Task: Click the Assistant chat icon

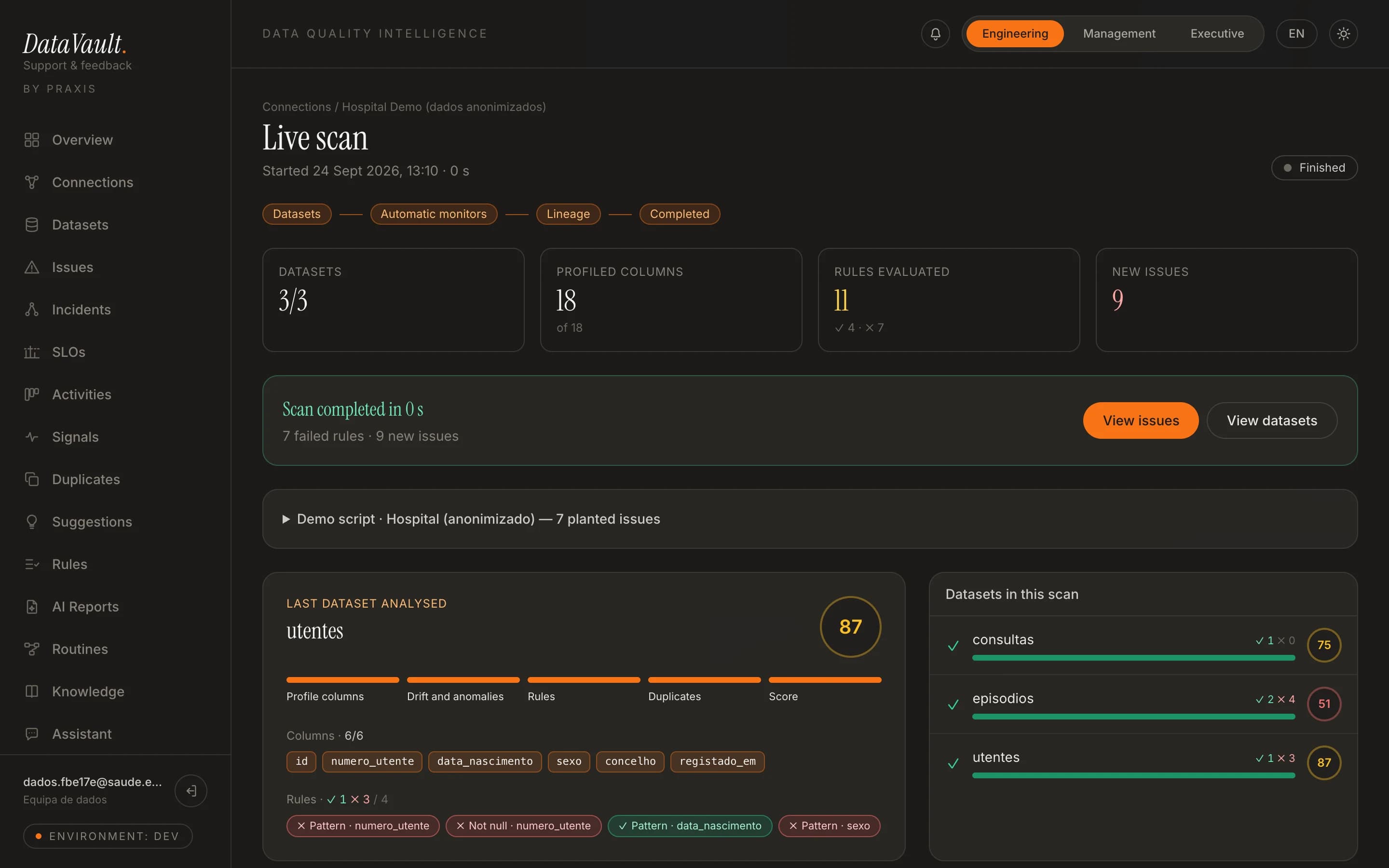Action: (31, 734)
